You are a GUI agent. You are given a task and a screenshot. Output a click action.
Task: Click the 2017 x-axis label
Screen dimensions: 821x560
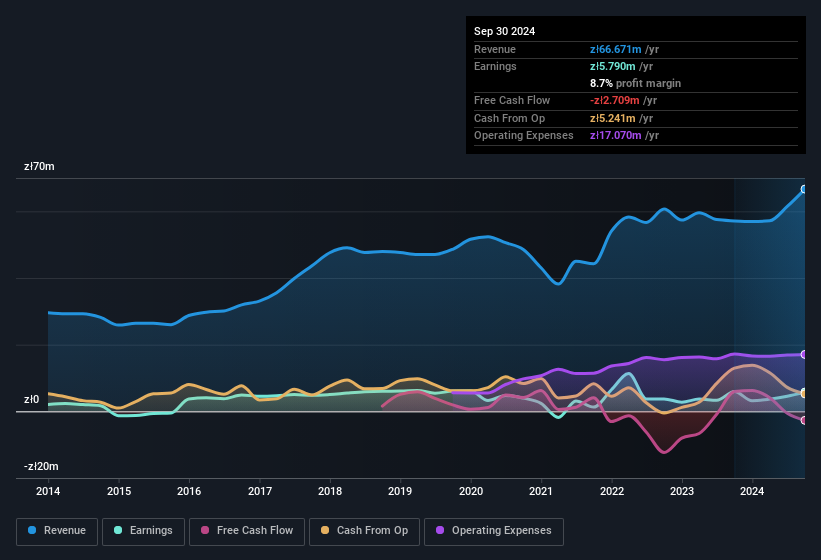tap(260, 491)
